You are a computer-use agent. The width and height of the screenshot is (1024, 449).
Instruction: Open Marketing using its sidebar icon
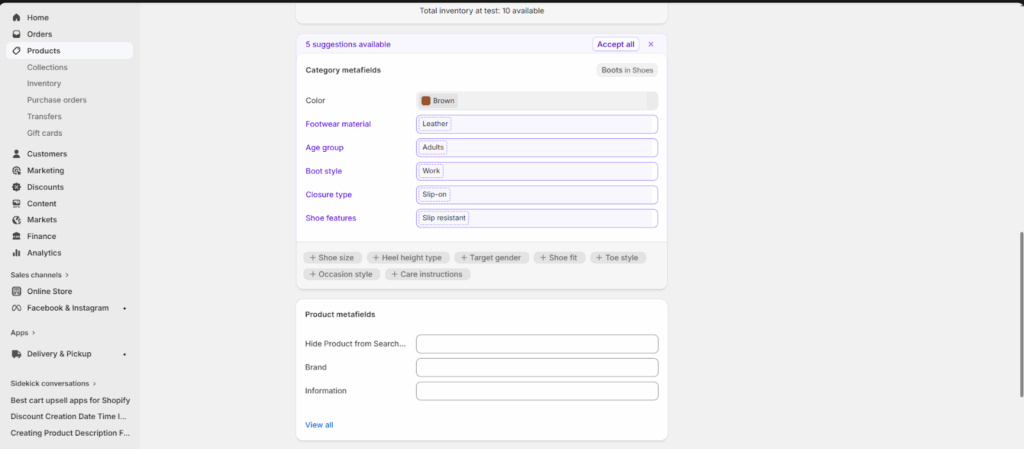coord(17,170)
